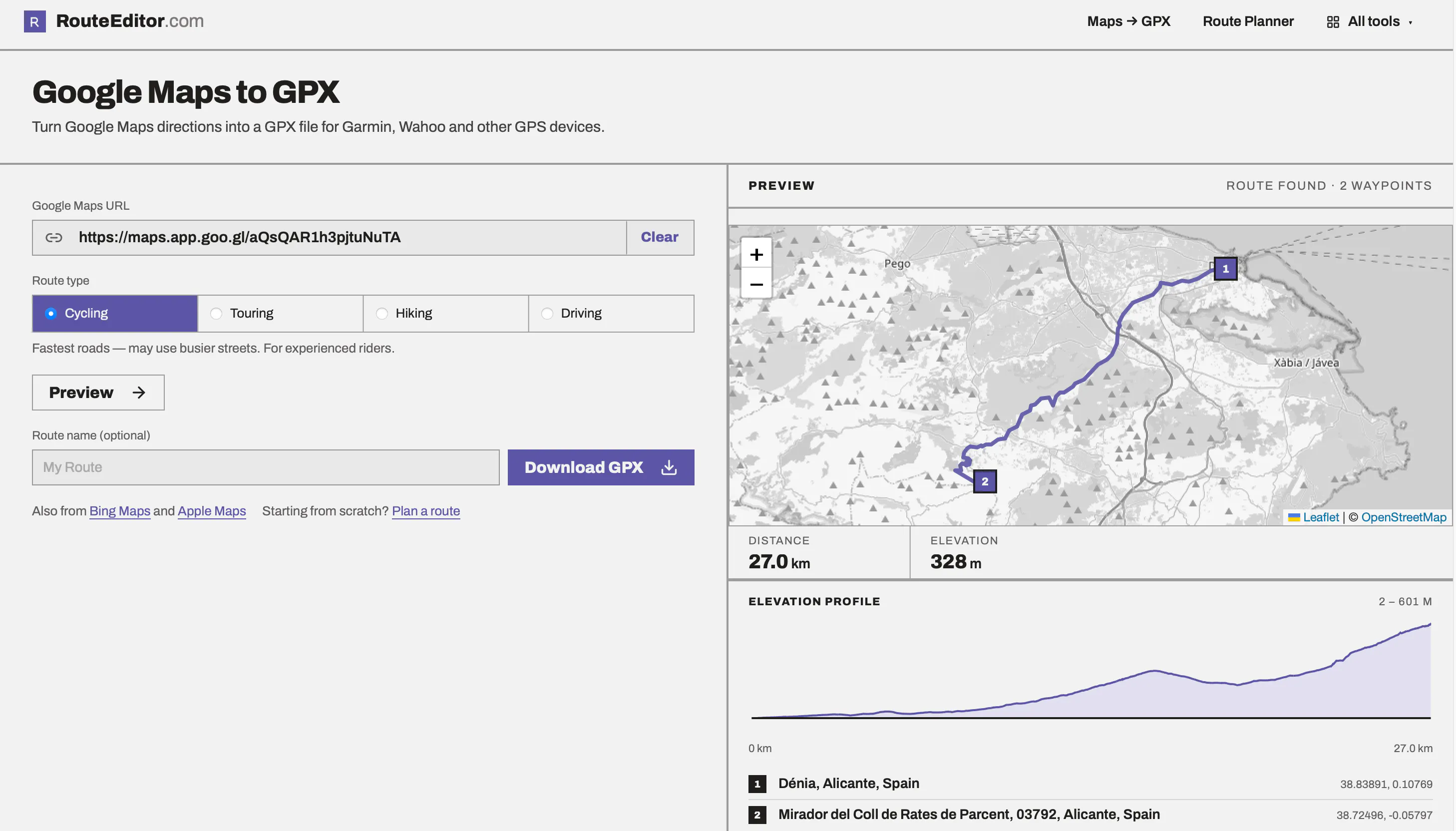1456x831 pixels.
Task: Click the Xàbia / Jávea map label
Action: (x=1306, y=363)
